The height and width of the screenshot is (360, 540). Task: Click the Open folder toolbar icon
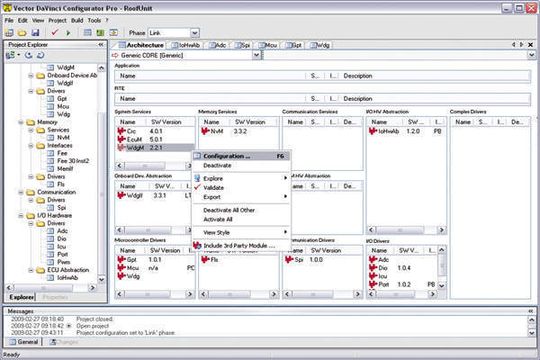pyautogui.click(x=22, y=33)
